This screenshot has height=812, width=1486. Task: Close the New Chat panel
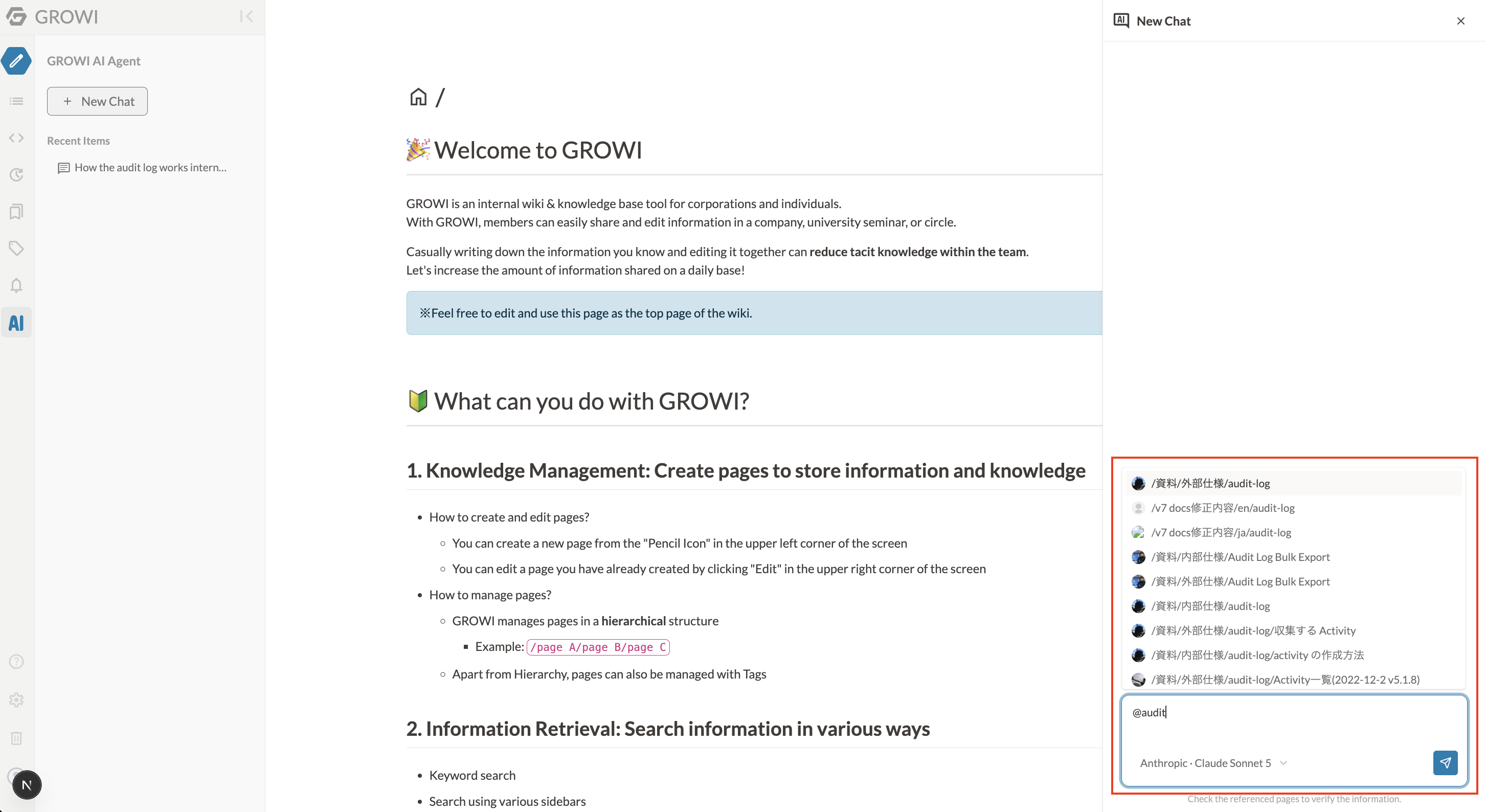point(1460,21)
